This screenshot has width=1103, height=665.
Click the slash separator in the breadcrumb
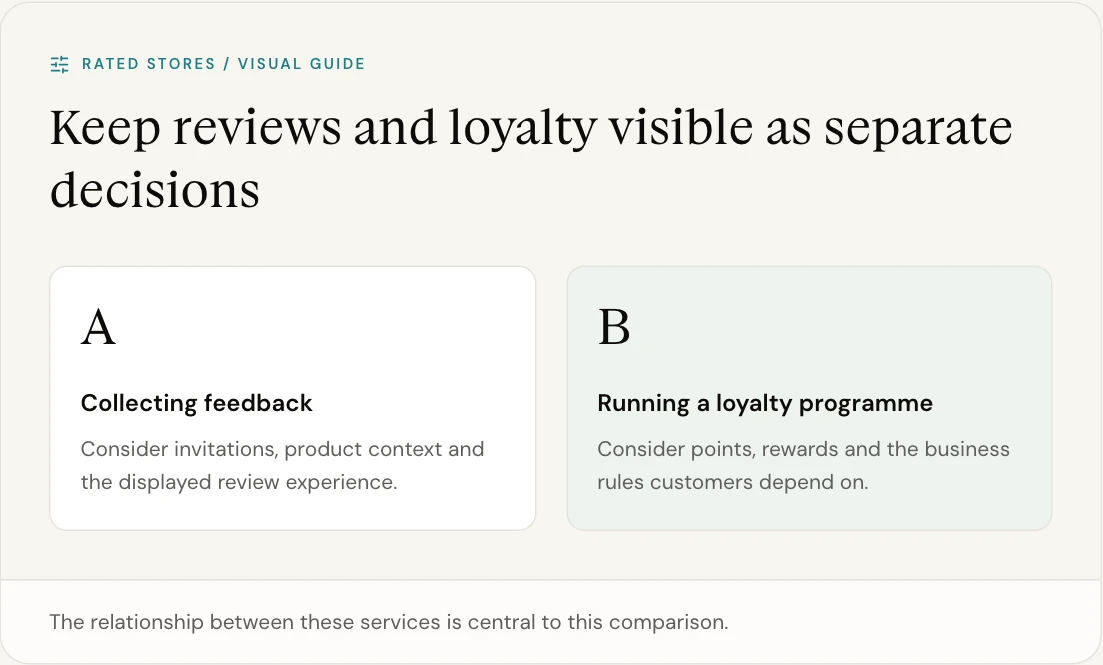[227, 64]
